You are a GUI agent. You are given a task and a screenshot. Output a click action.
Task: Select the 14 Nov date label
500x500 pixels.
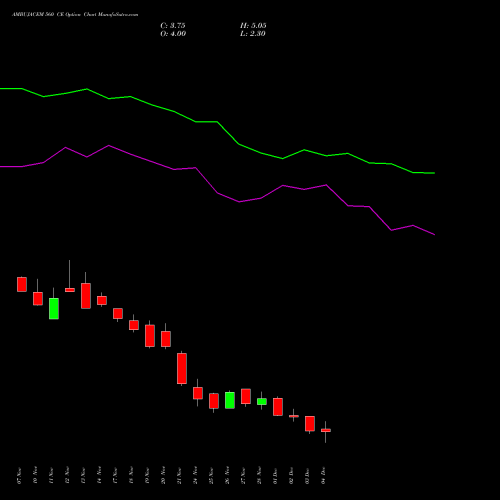click(99, 475)
